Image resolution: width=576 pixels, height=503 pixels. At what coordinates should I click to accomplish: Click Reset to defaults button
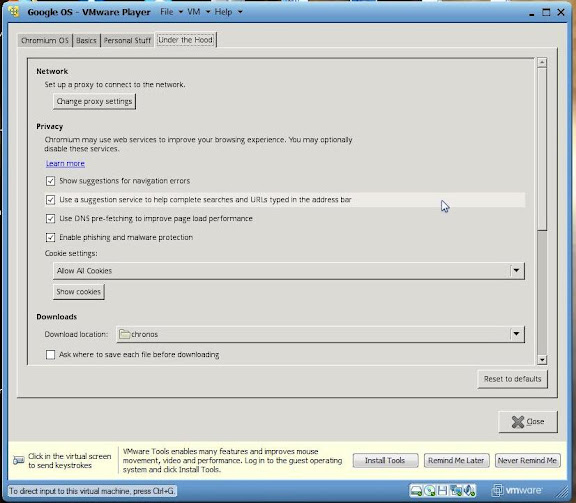tap(512, 379)
